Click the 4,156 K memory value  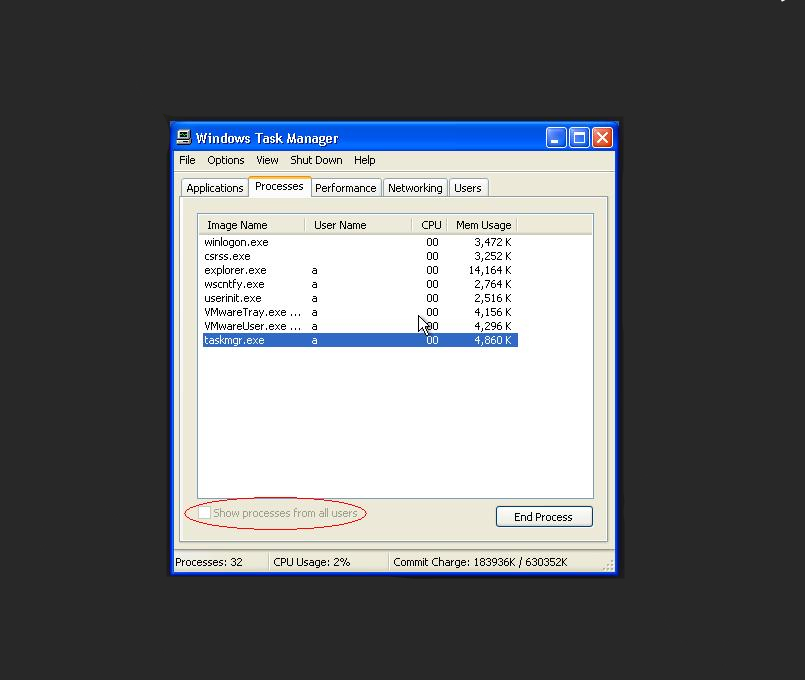492,312
